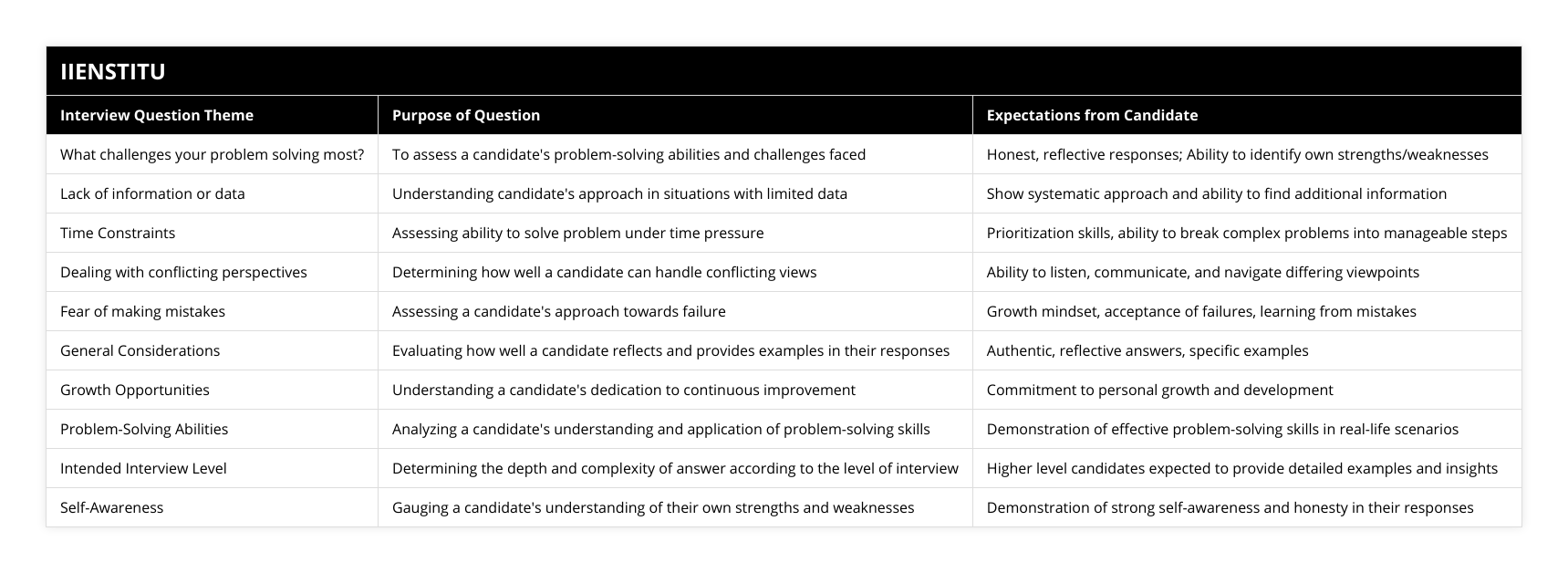Image resolution: width=1568 pixels, height=573 pixels.
Task: Click the "Lack of information or data" row
Action: [152, 193]
